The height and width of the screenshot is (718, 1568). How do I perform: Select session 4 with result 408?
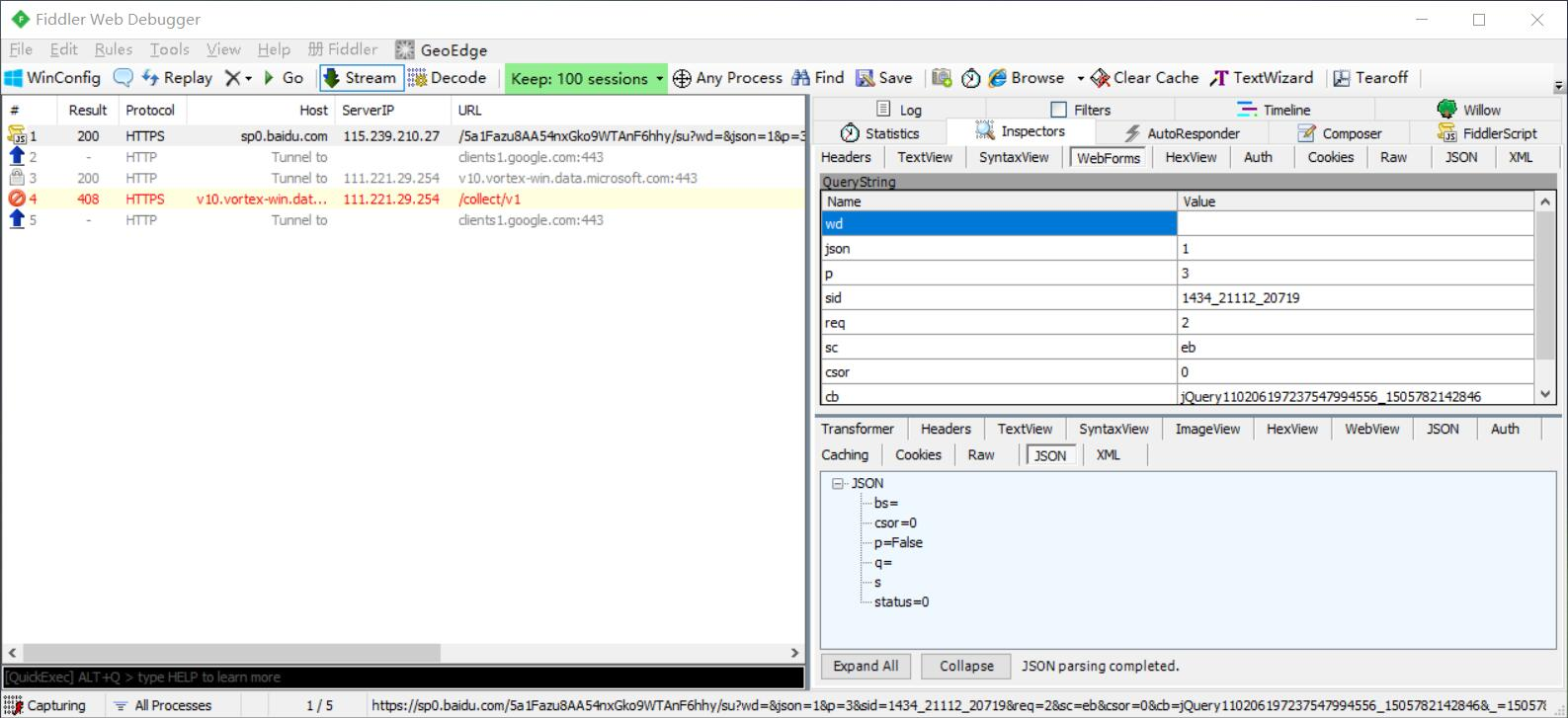pyautogui.click(x=403, y=199)
